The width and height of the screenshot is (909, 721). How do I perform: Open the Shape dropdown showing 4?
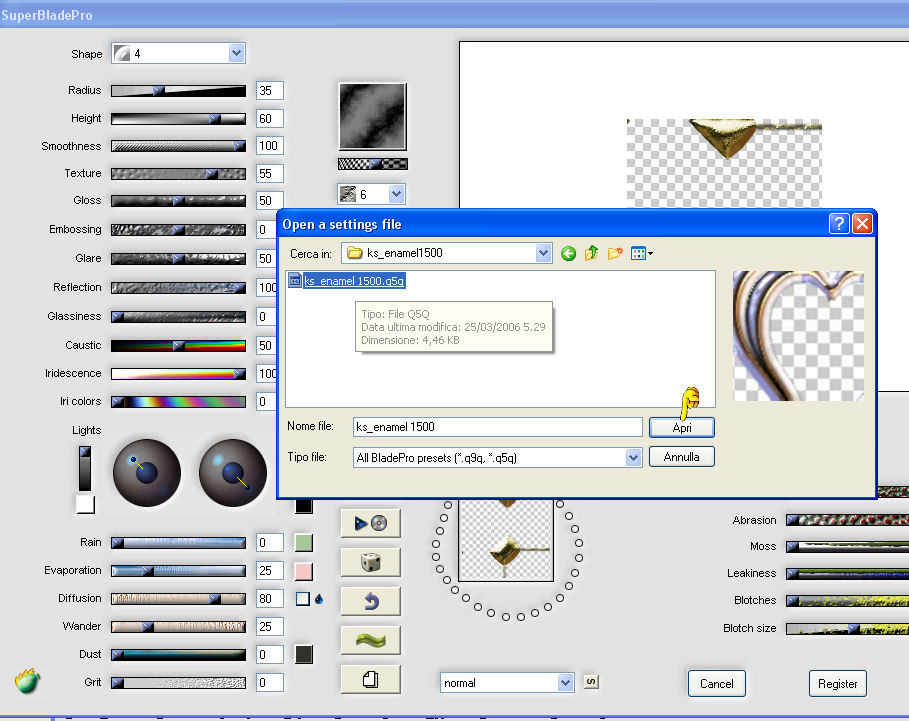pyautogui.click(x=236, y=54)
